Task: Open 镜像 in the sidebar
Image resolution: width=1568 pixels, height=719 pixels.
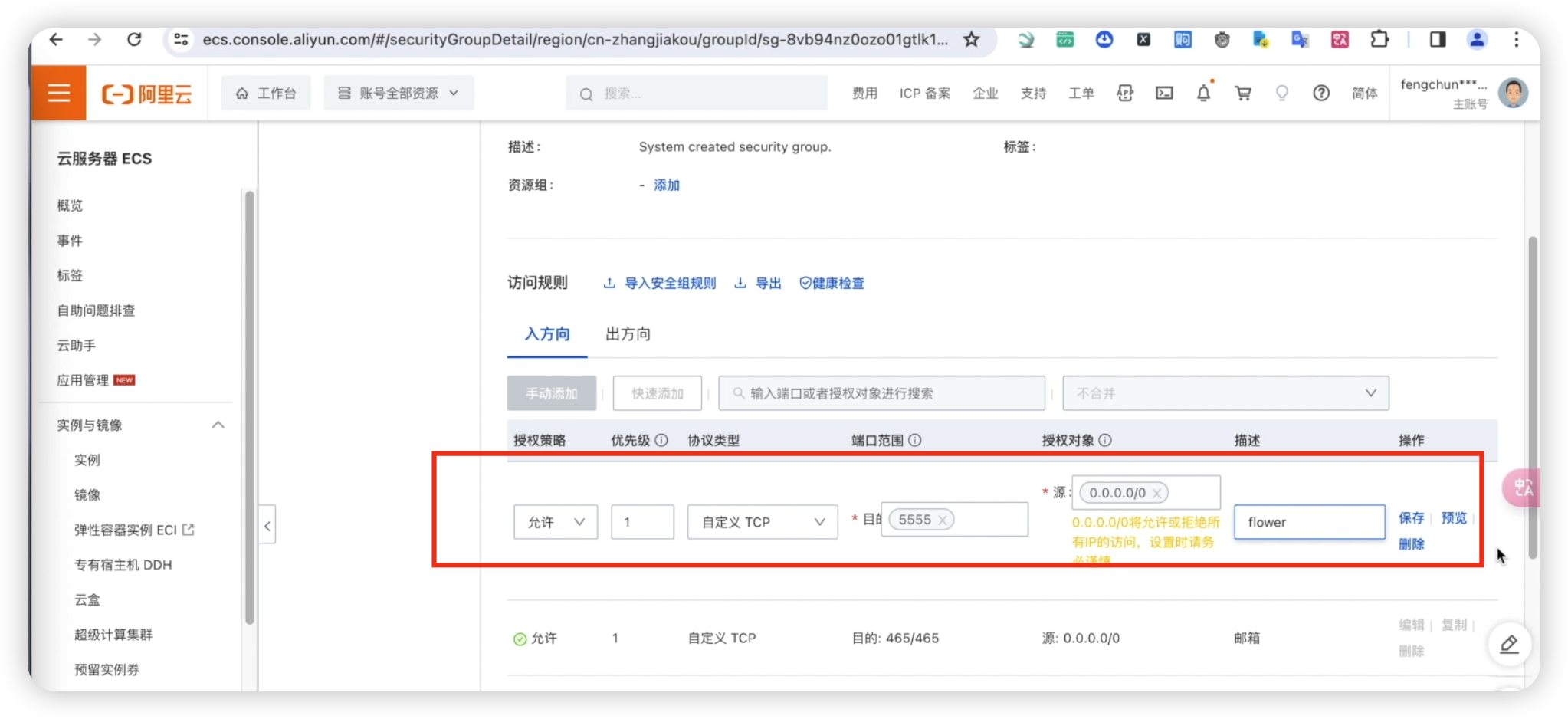Action: tap(87, 495)
